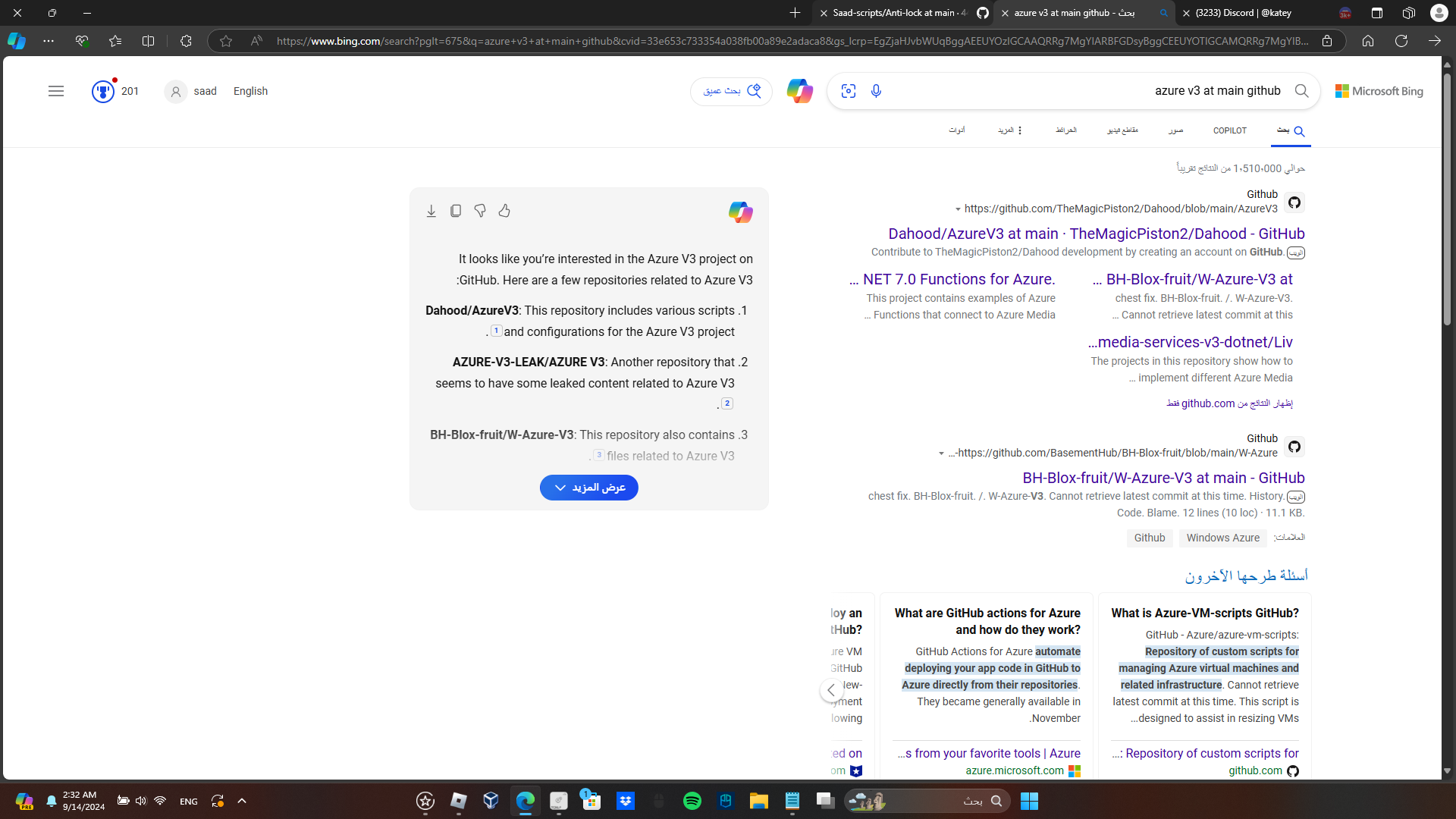The width and height of the screenshot is (1456, 819).
Task: Like the Copilot answer
Action: (504, 211)
